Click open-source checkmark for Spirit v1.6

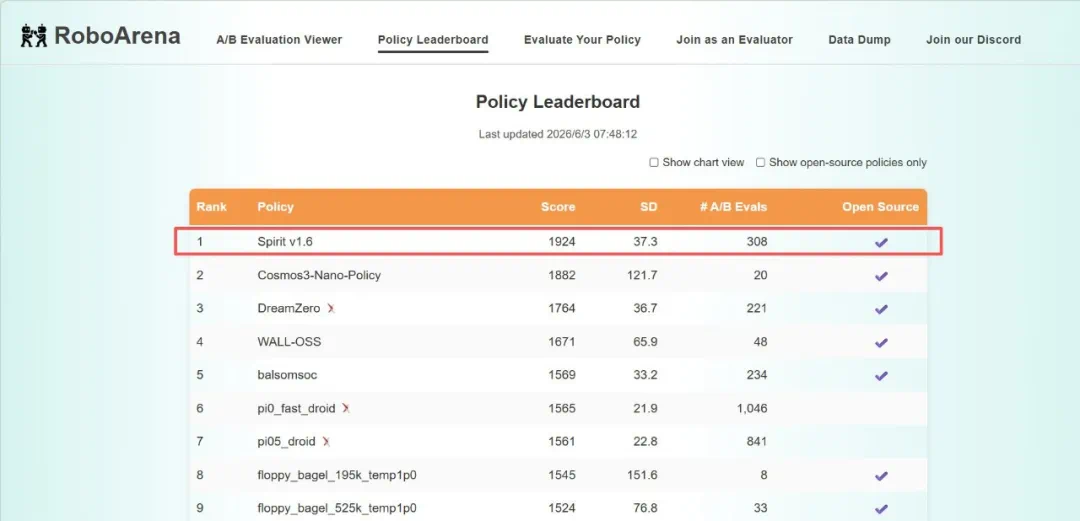click(881, 243)
